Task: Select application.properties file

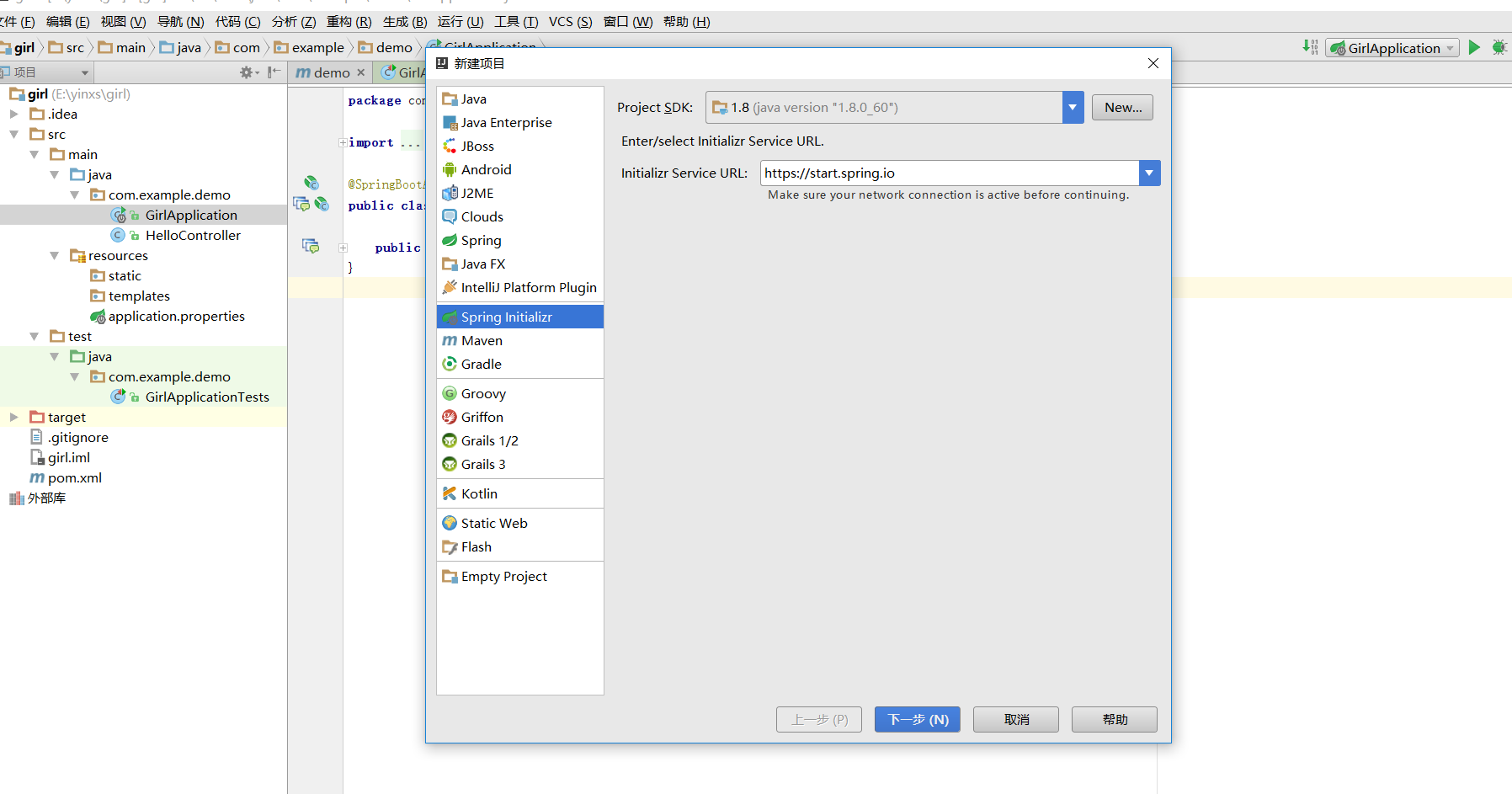Action: point(176,317)
